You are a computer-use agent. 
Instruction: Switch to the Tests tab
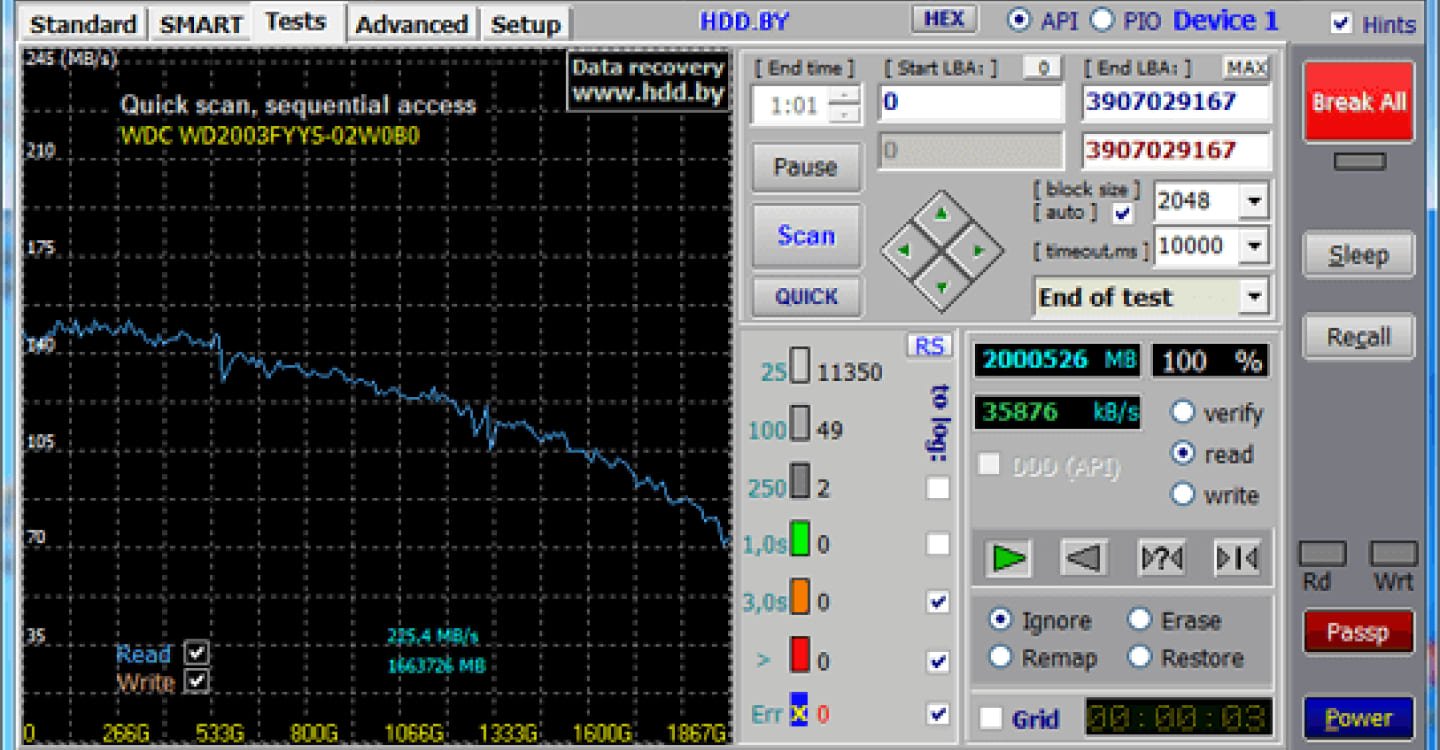click(x=296, y=21)
